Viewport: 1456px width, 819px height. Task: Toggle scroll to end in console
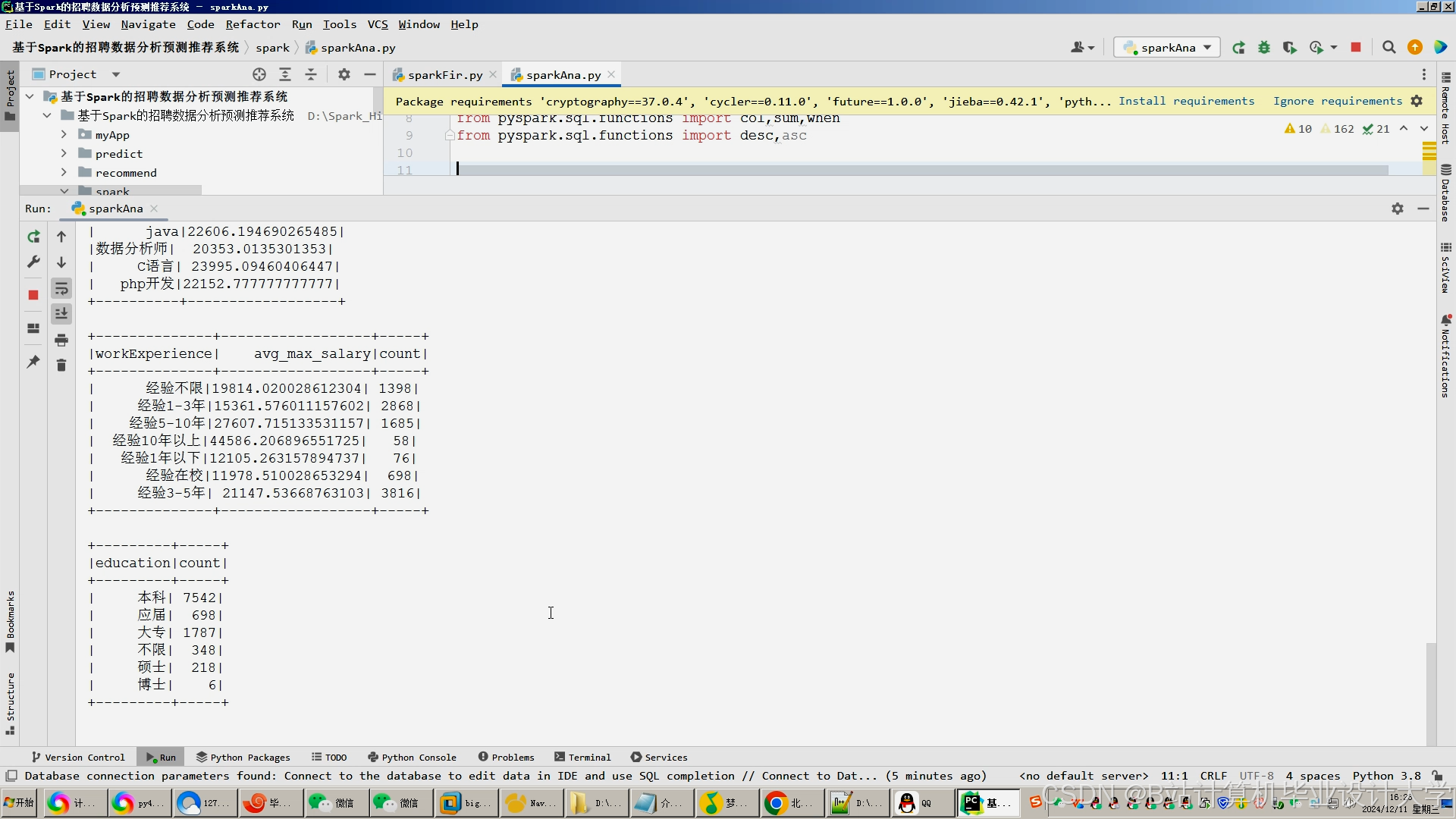tap(61, 313)
